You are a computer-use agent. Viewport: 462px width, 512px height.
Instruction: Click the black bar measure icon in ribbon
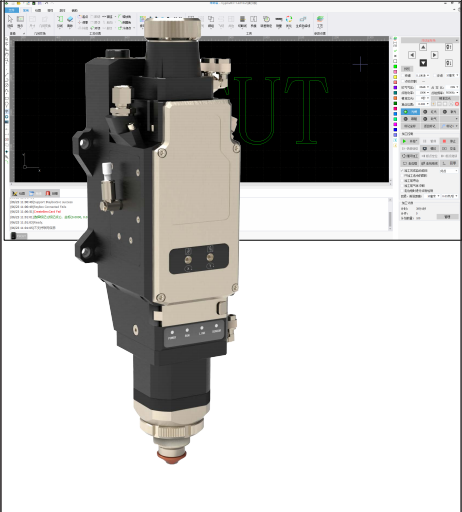point(279,19)
